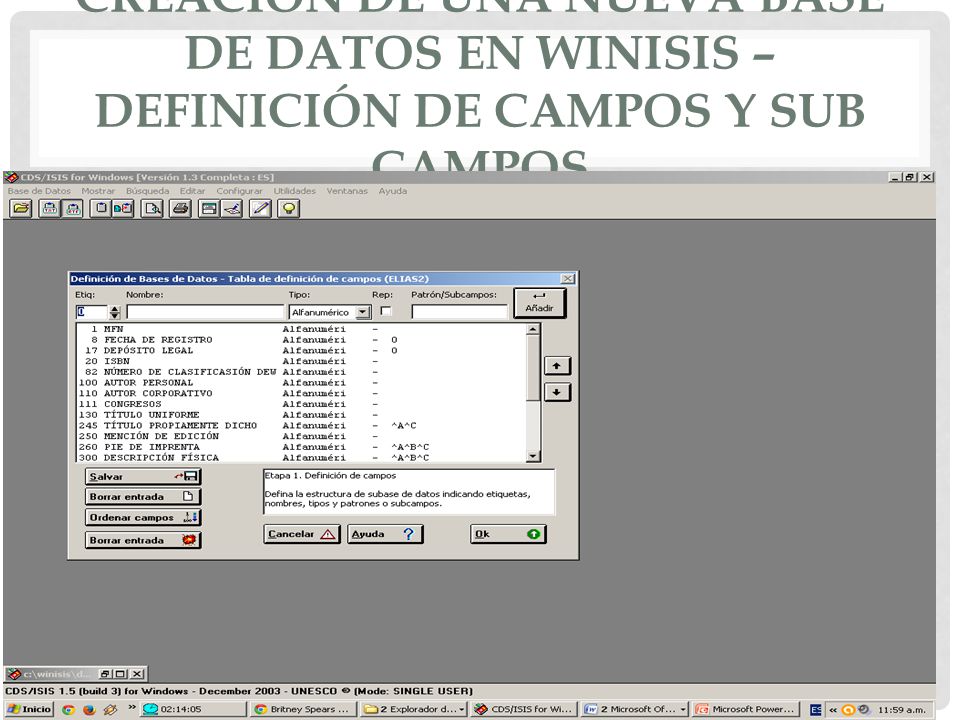This screenshot has width=960, height=720.
Task: Click Chrome icon in quick launch
Action: click(69, 710)
